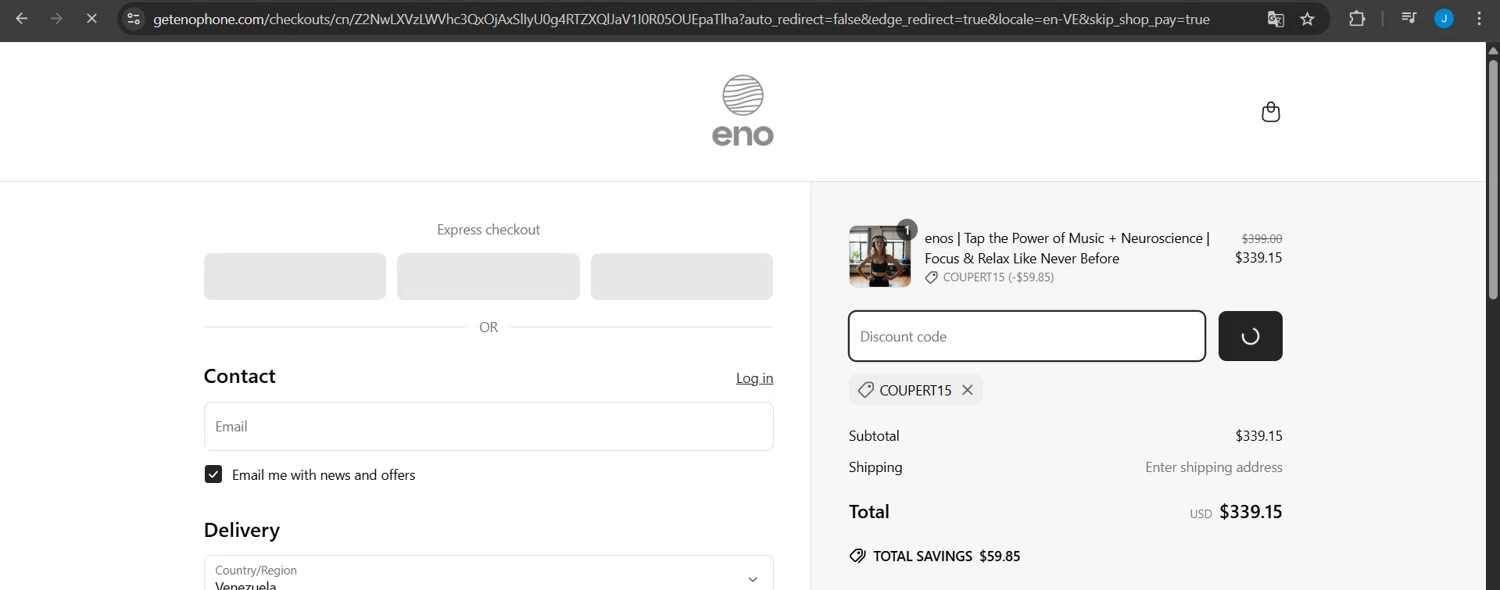Click the eno logo
Image resolution: width=1500 pixels, height=590 pixels.
coord(743,110)
